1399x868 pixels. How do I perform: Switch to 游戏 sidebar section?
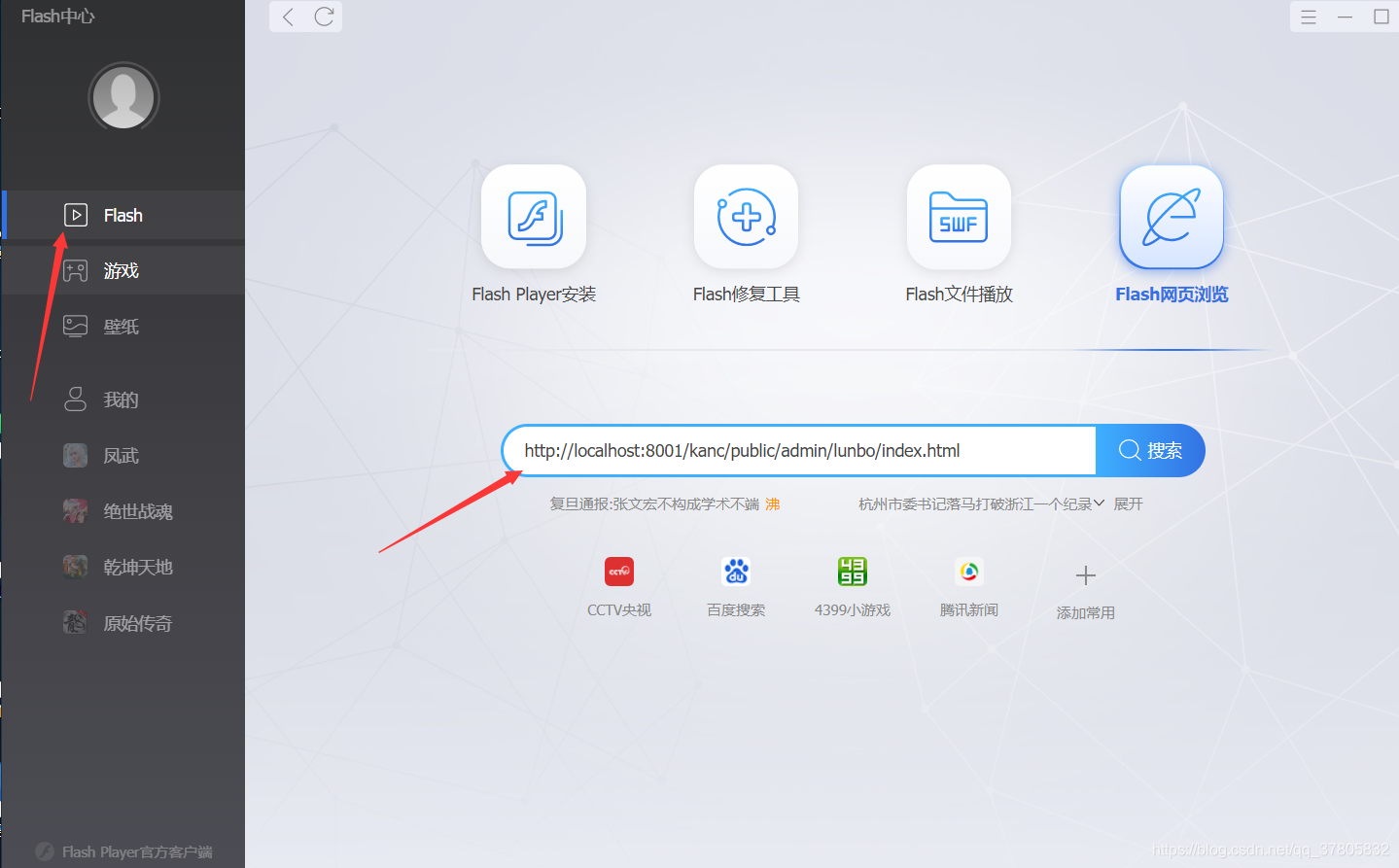tap(123, 270)
